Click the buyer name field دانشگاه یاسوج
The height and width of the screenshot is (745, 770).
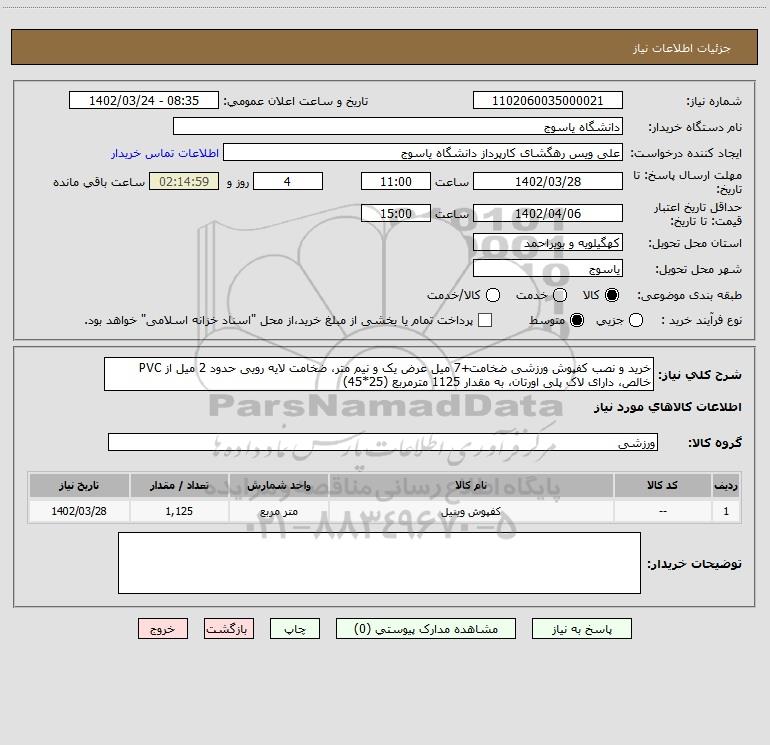point(398,126)
